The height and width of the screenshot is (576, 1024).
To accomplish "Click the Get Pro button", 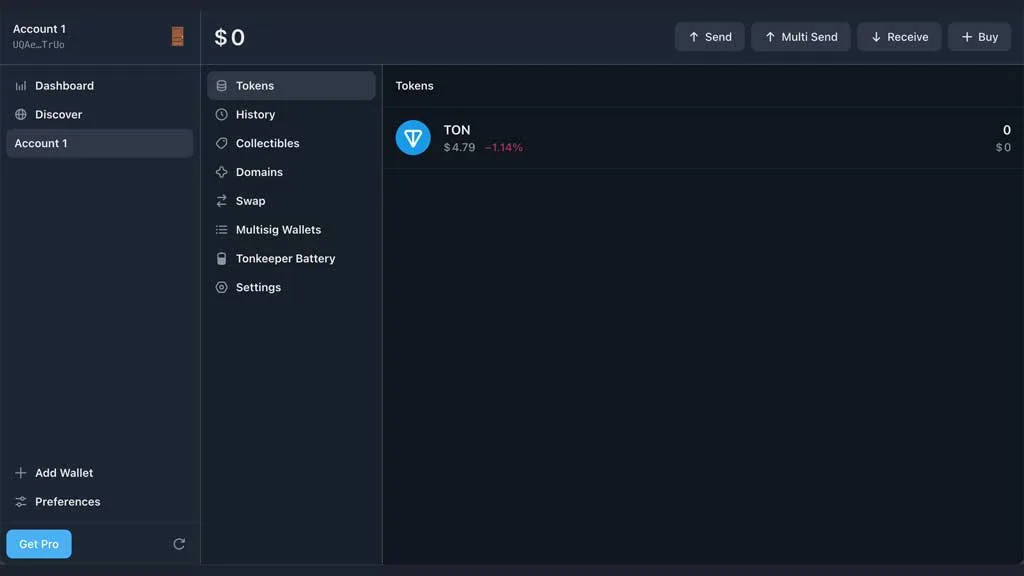I will [x=39, y=544].
